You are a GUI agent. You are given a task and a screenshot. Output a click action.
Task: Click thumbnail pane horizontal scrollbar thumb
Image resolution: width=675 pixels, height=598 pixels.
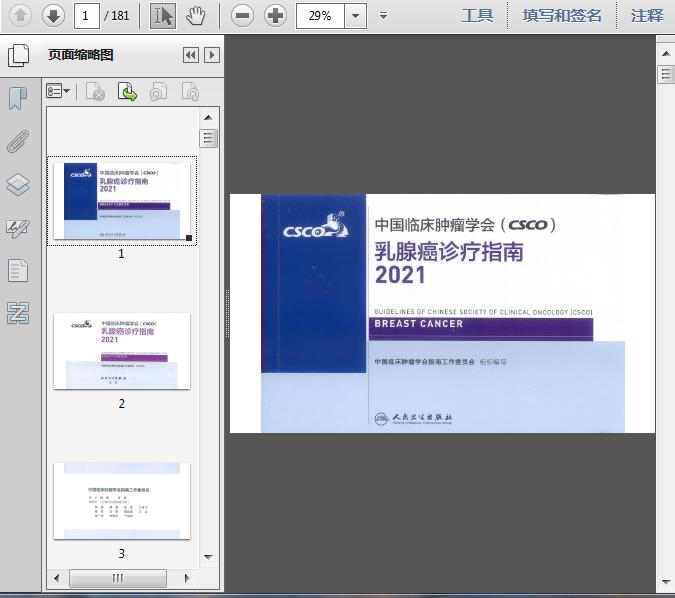click(x=118, y=578)
